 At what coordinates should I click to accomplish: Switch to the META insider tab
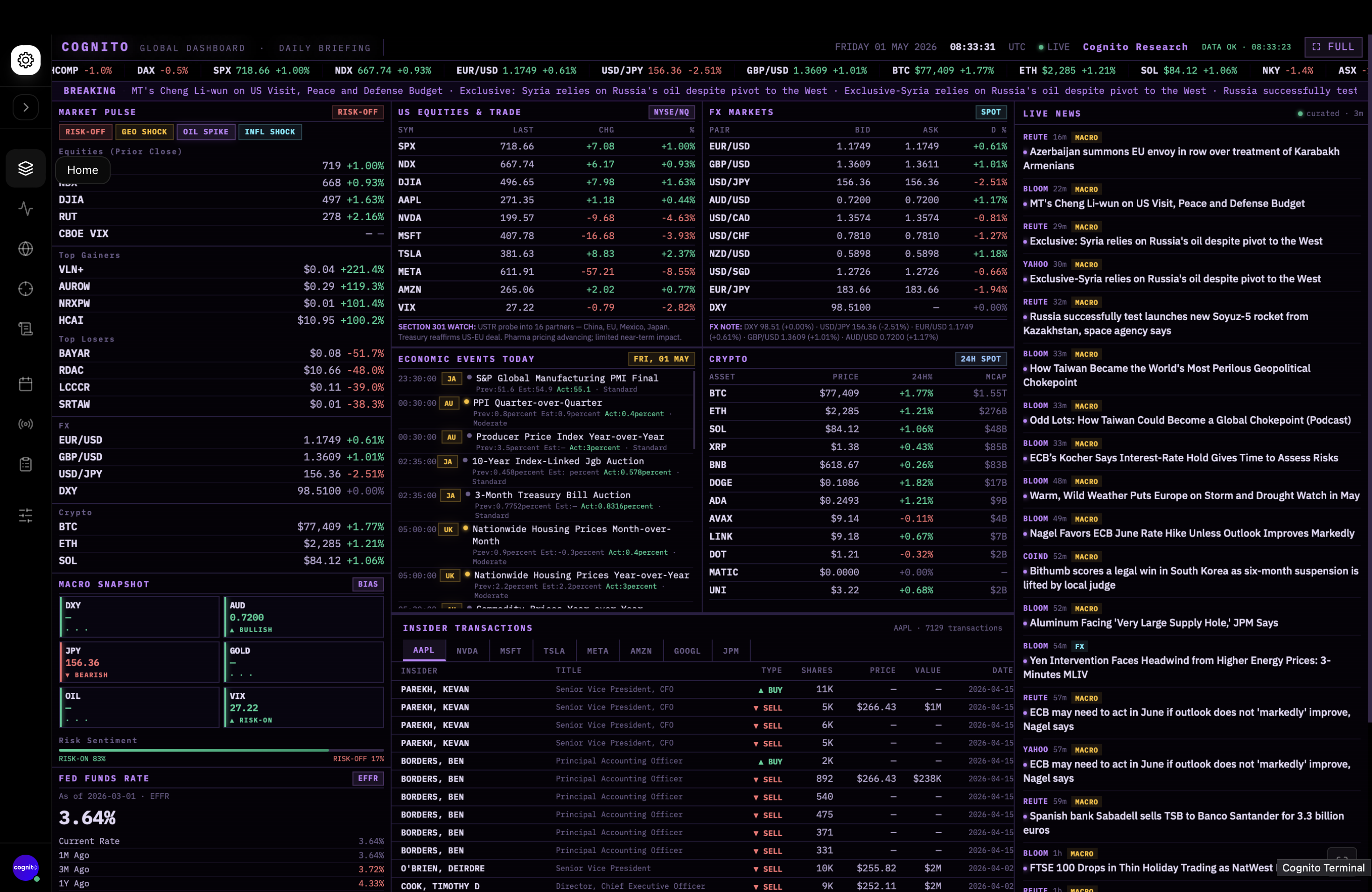[x=598, y=651]
